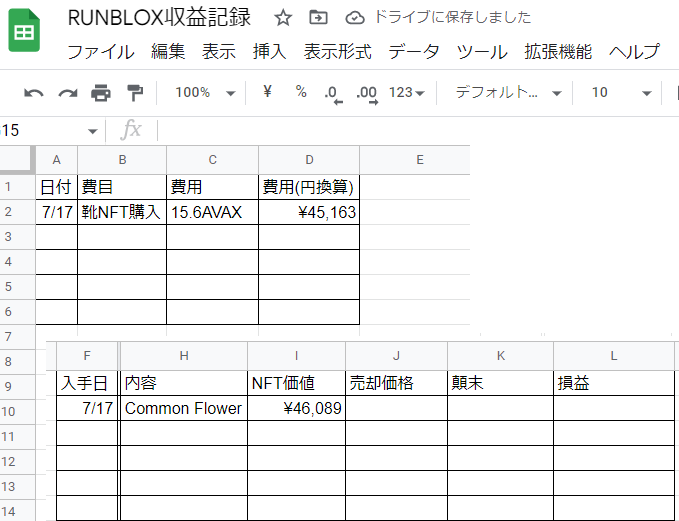
Task: Click the formula bar input
Action: coord(418,130)
